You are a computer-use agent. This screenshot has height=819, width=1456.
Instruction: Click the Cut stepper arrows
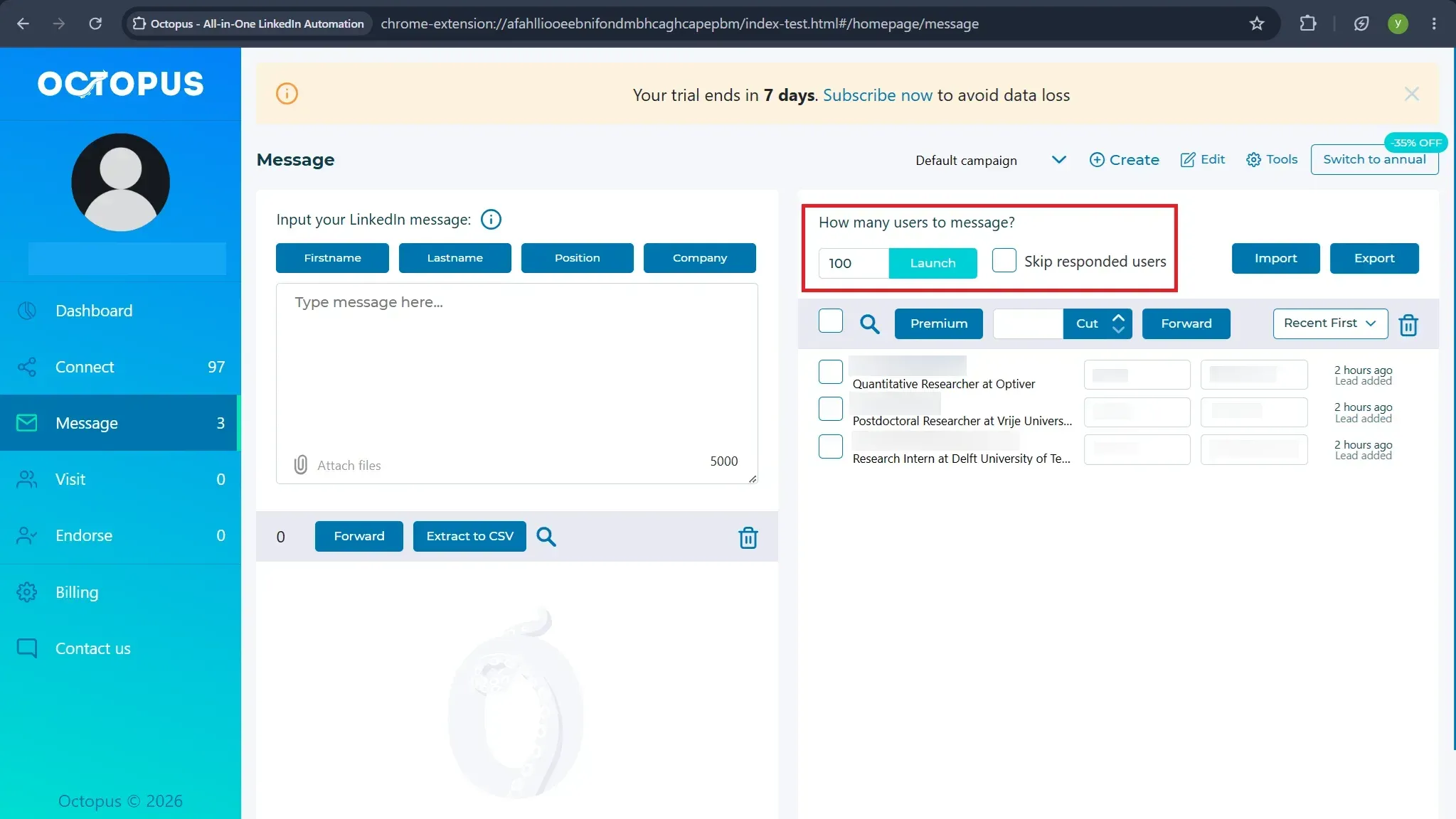coord(1118,323)
